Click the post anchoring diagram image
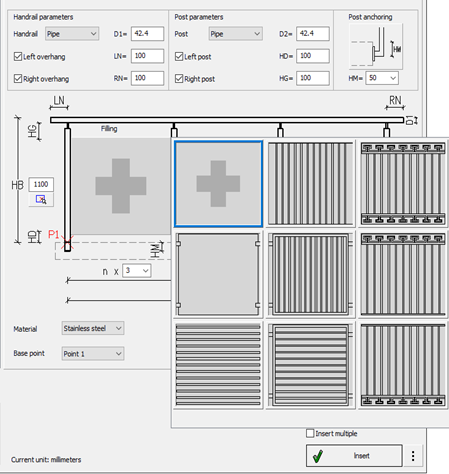The height and width of the screenshot is (474, 449). (x=376, y=46)
